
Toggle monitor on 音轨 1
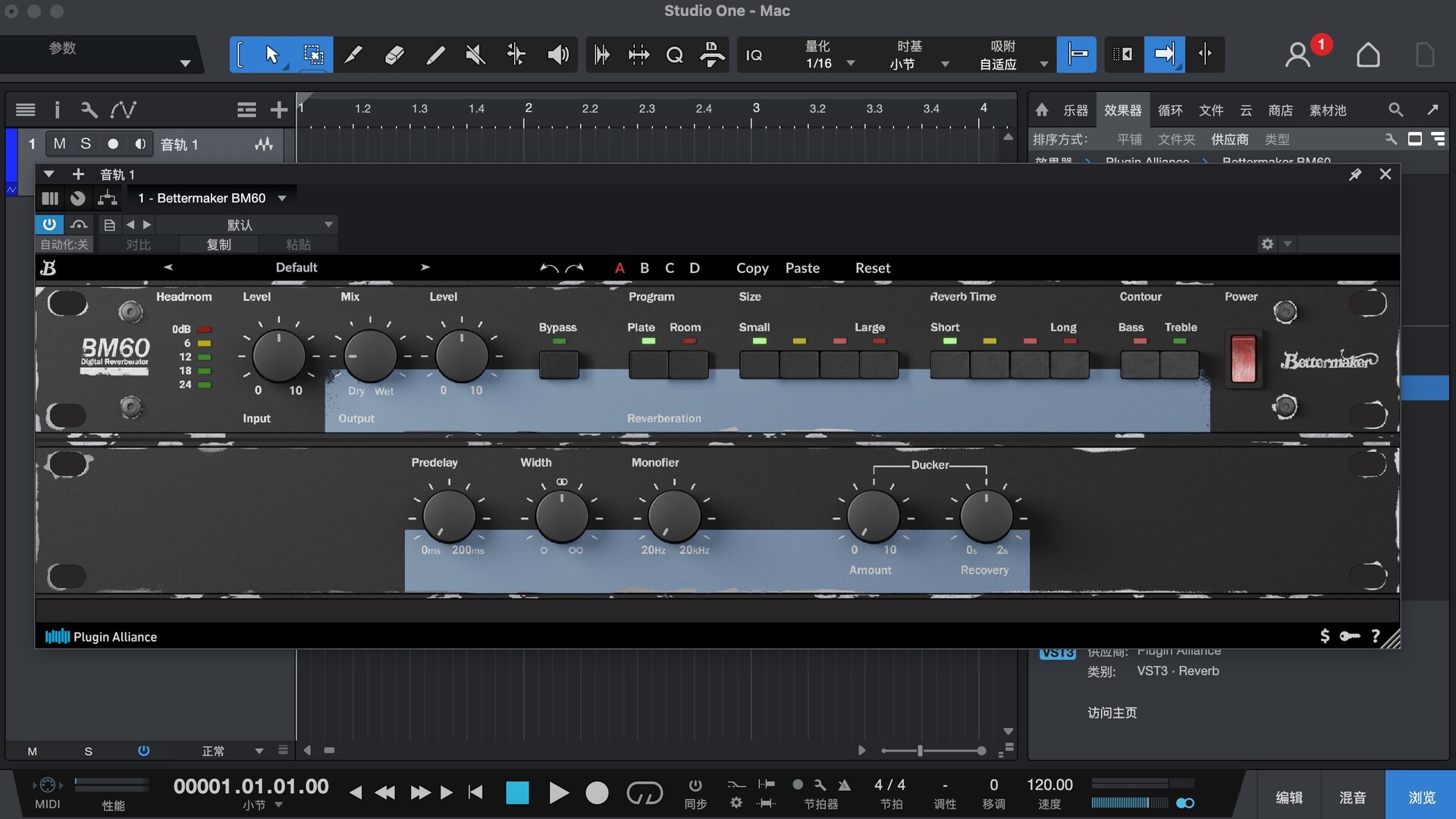coord(140,143)
